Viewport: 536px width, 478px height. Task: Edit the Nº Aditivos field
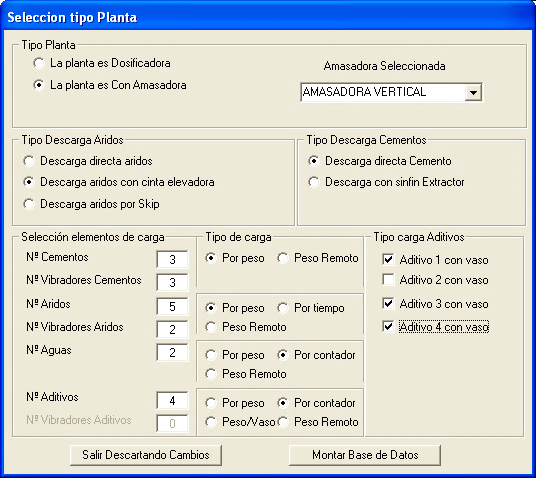pos(172,400)
